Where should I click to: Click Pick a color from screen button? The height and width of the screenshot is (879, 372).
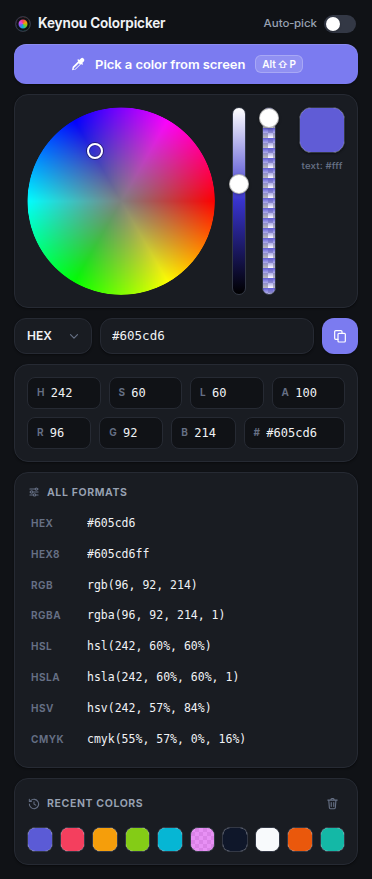[x=186, y=64]
